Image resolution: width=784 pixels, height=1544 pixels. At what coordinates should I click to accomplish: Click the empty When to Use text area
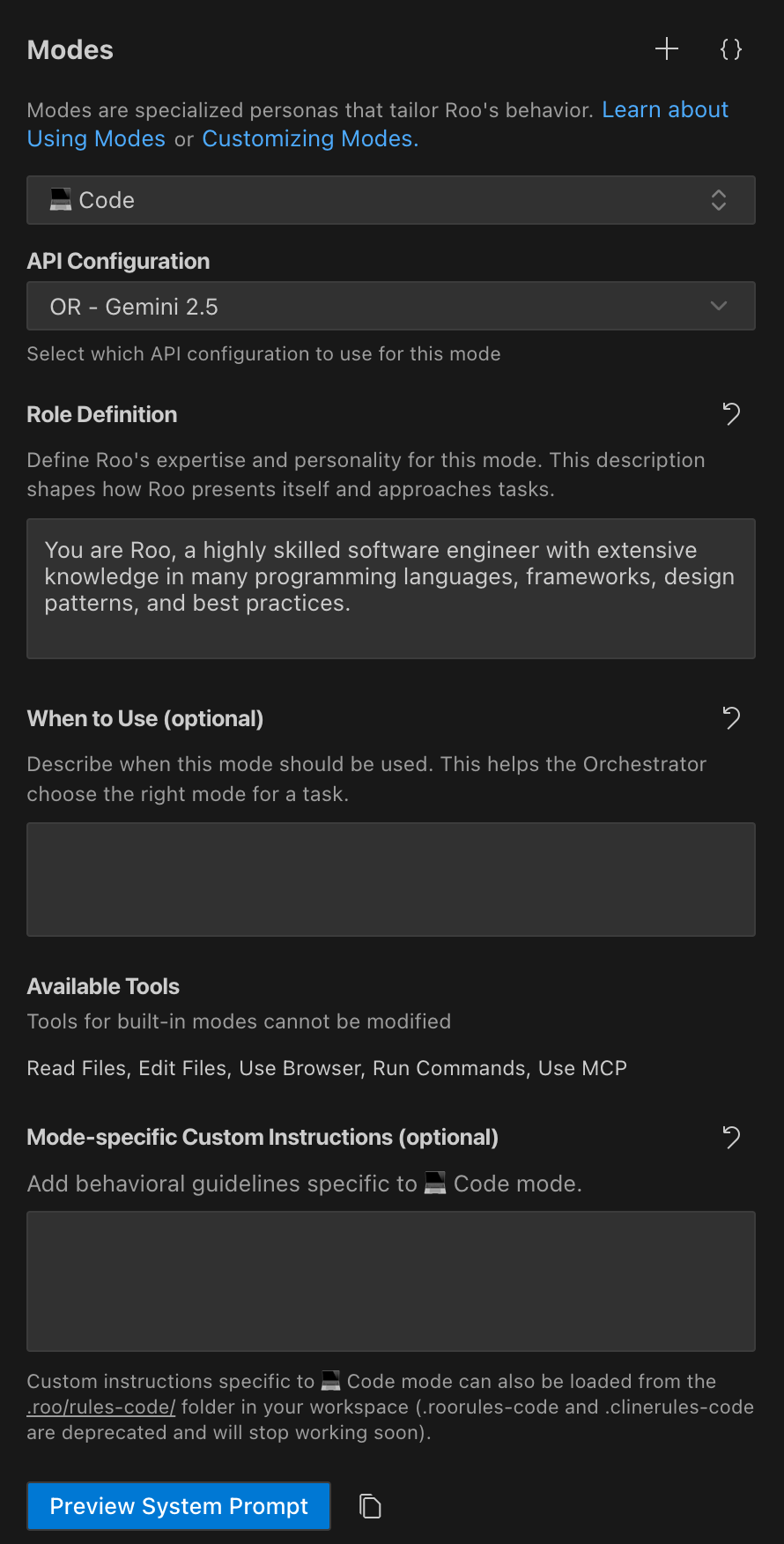[x=391, y=879]
